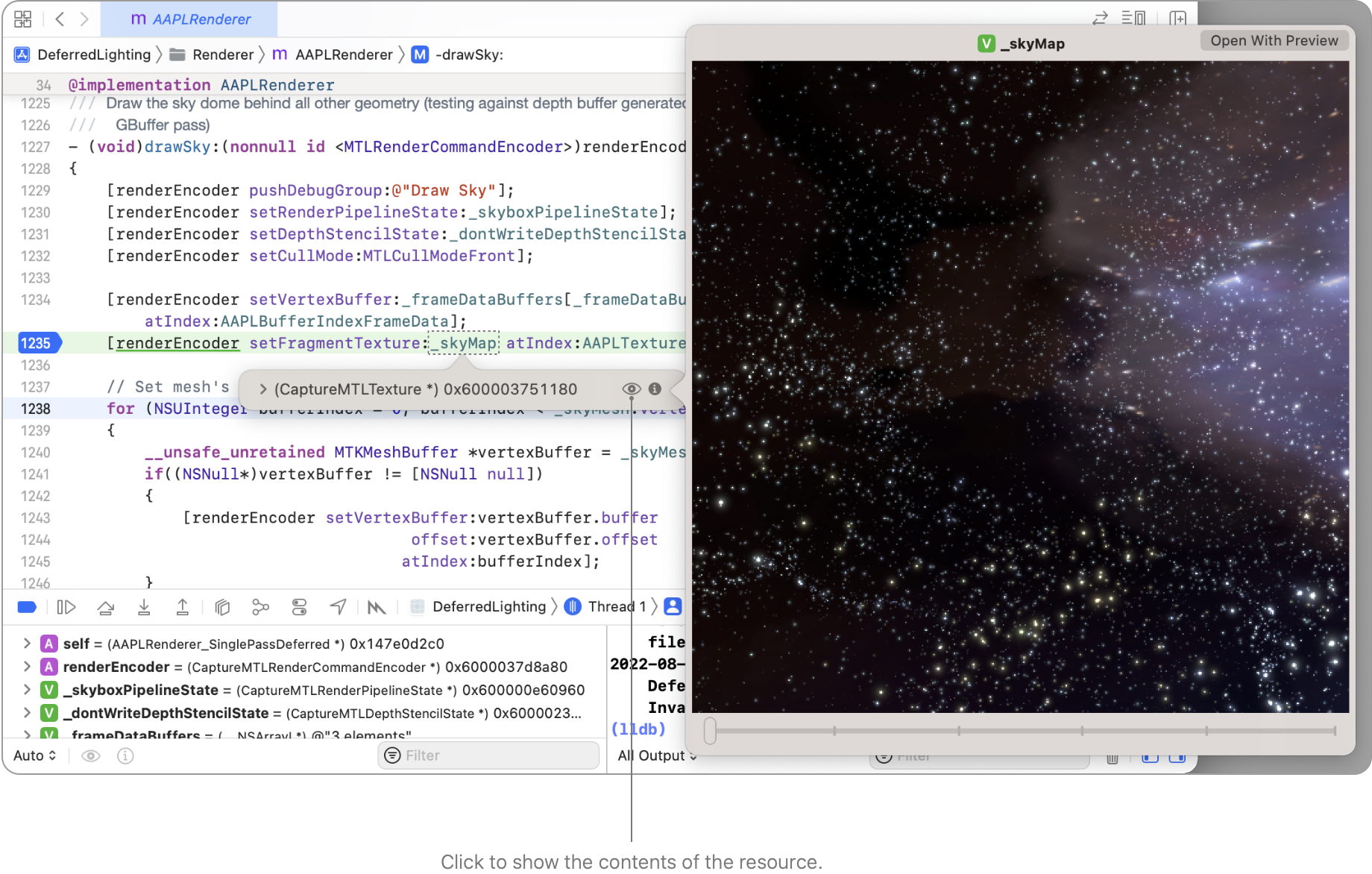Open the Debug View Hierarchy tool

click(221, 606)
